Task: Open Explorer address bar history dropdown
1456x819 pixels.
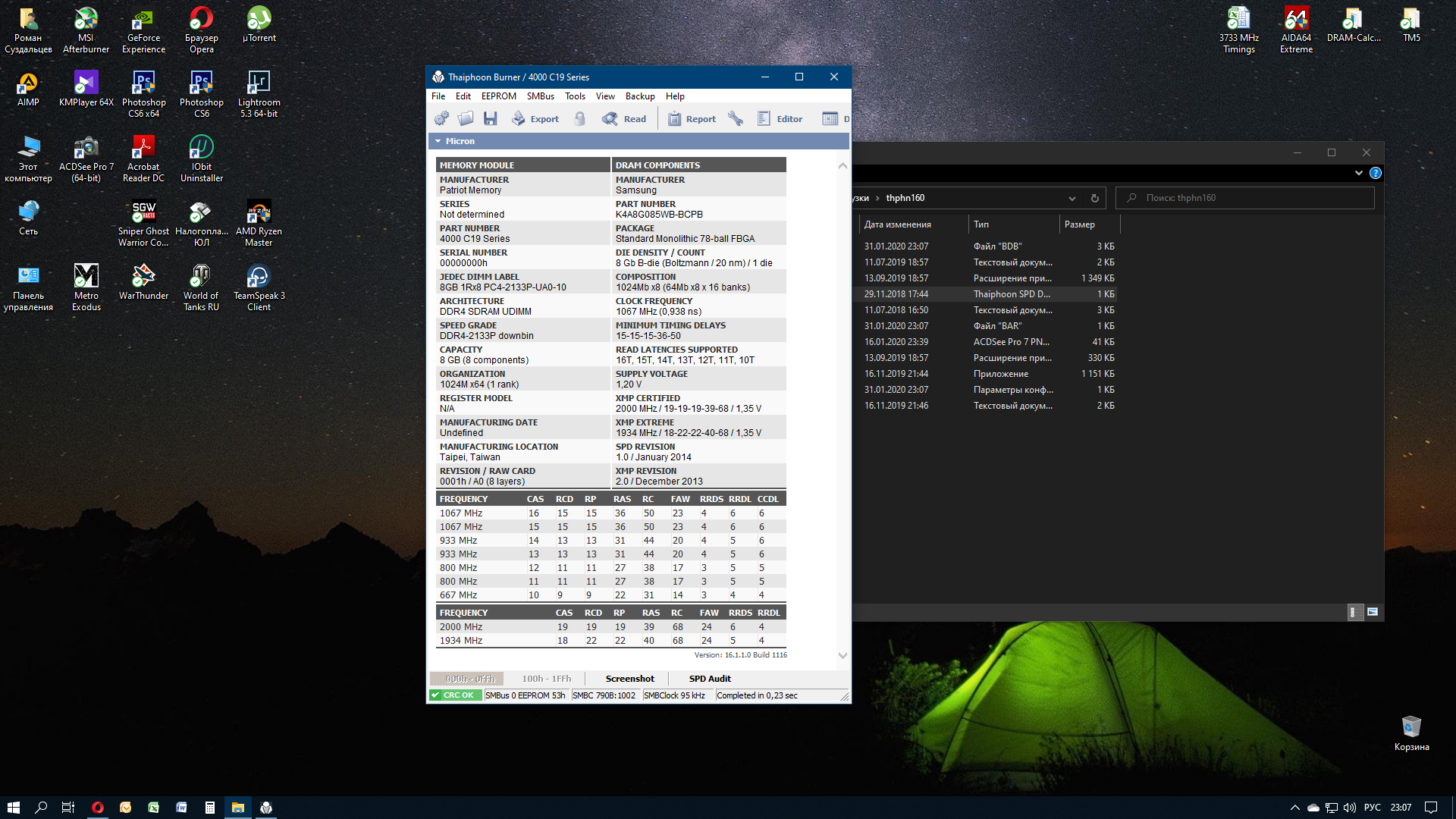Action: coord(1072,199)
